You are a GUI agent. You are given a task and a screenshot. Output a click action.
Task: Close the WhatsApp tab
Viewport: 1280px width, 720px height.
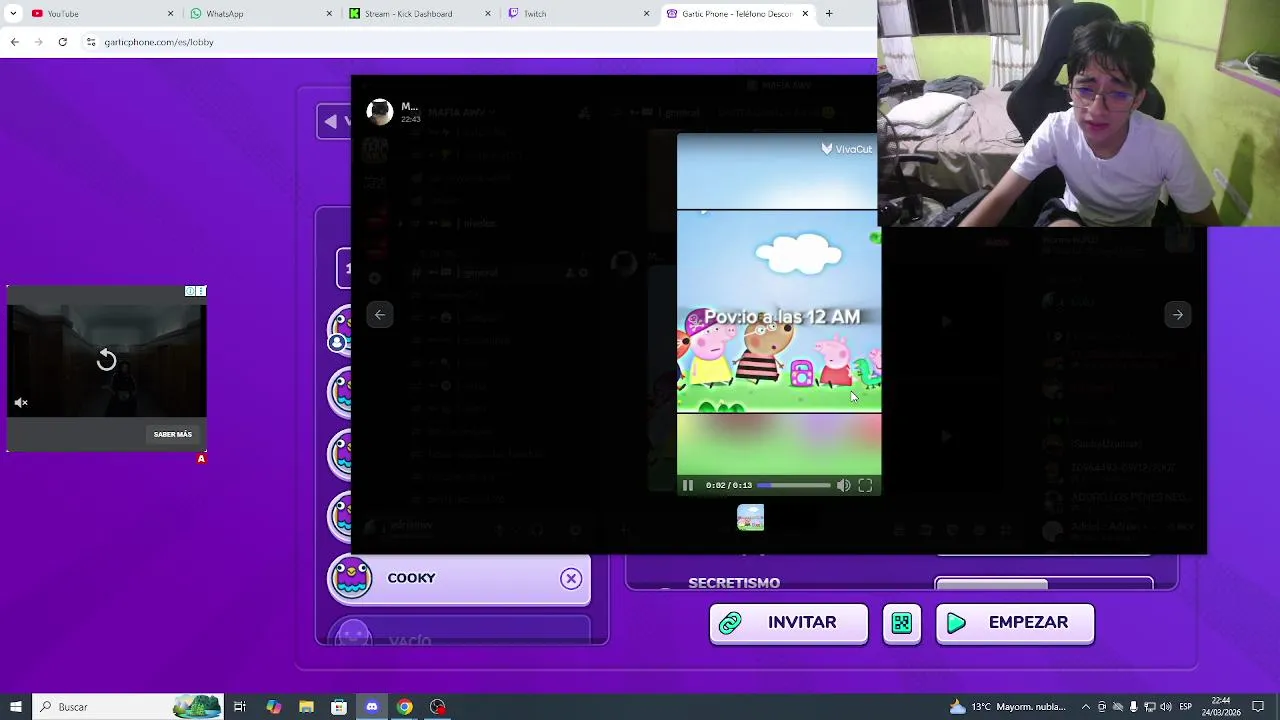[x=329, y=13]
